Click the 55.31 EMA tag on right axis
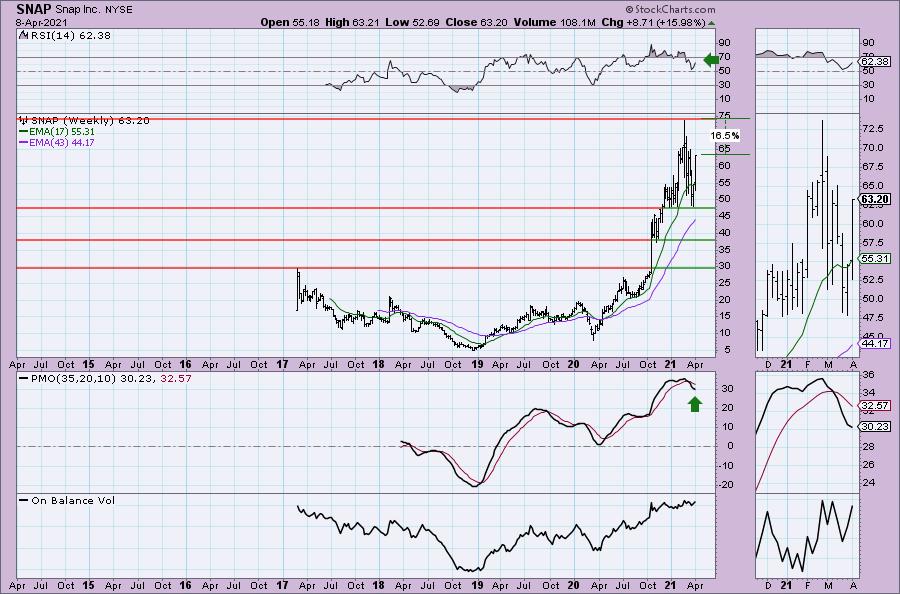The image size is (900, 594). (x=875, y=259)
